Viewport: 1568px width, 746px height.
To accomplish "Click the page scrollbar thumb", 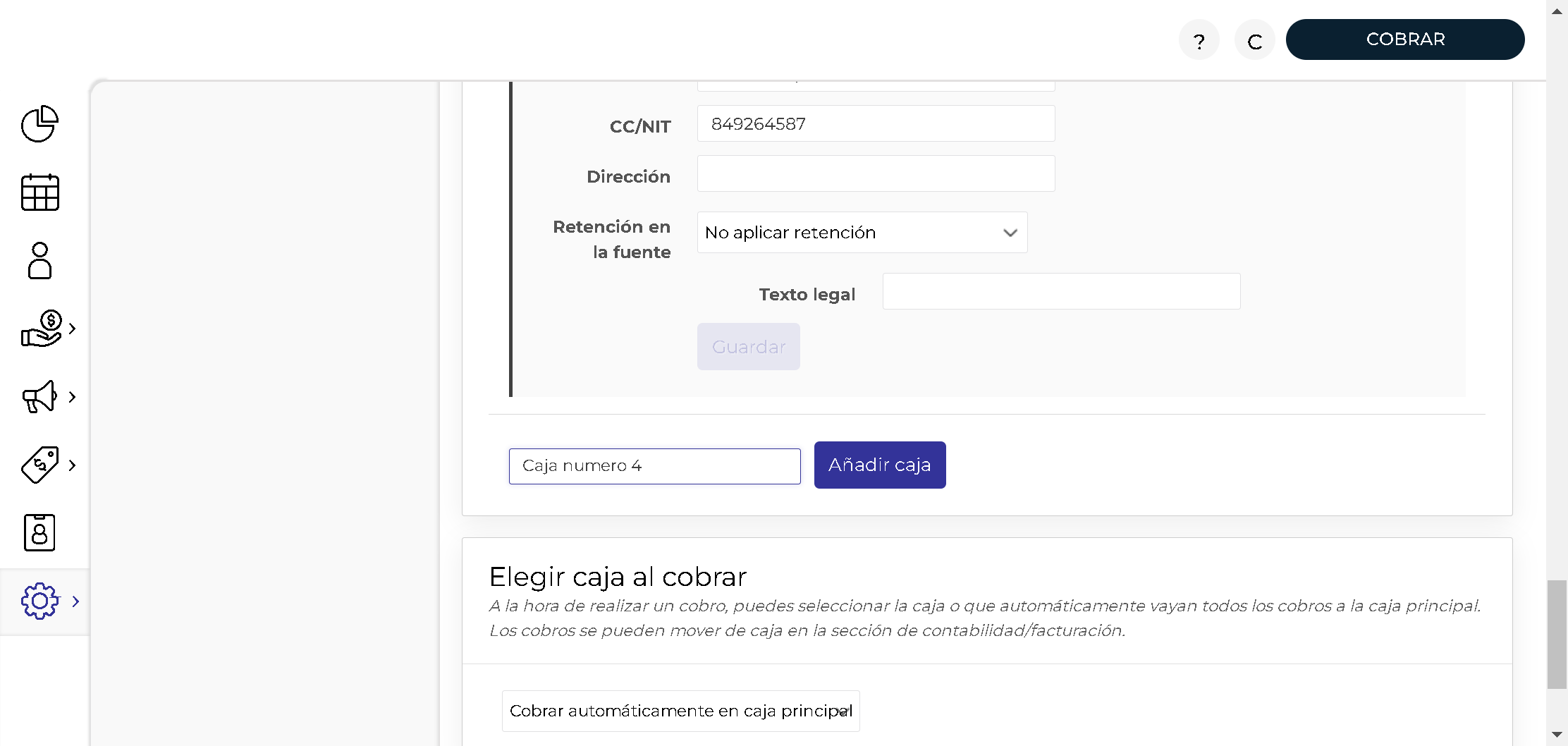I will [x=1557, y=634].
